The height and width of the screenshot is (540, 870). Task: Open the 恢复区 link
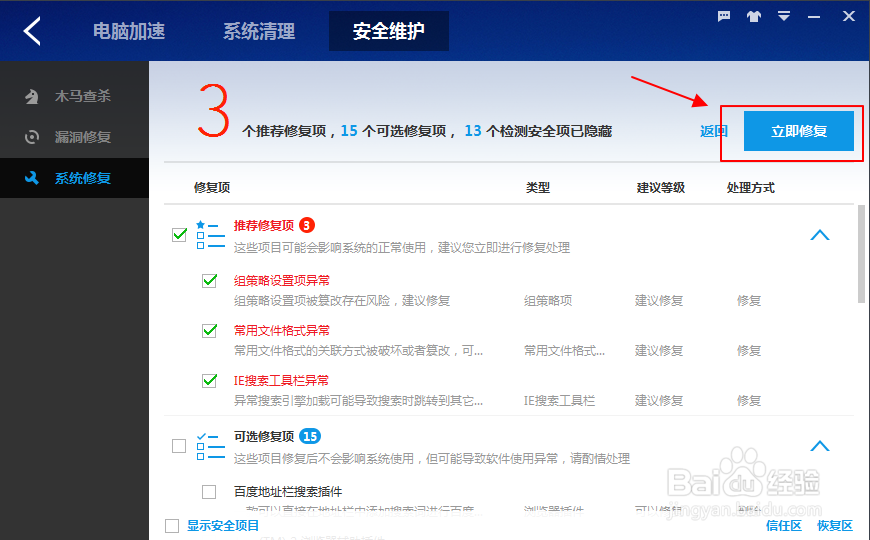point(834,526)
